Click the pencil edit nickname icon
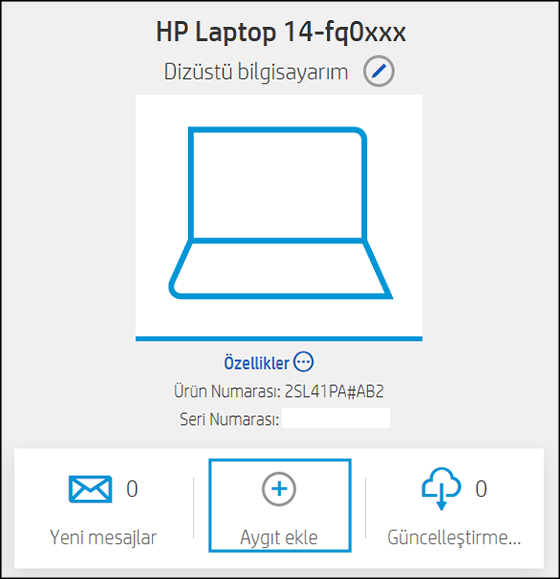 click(379, 71)
